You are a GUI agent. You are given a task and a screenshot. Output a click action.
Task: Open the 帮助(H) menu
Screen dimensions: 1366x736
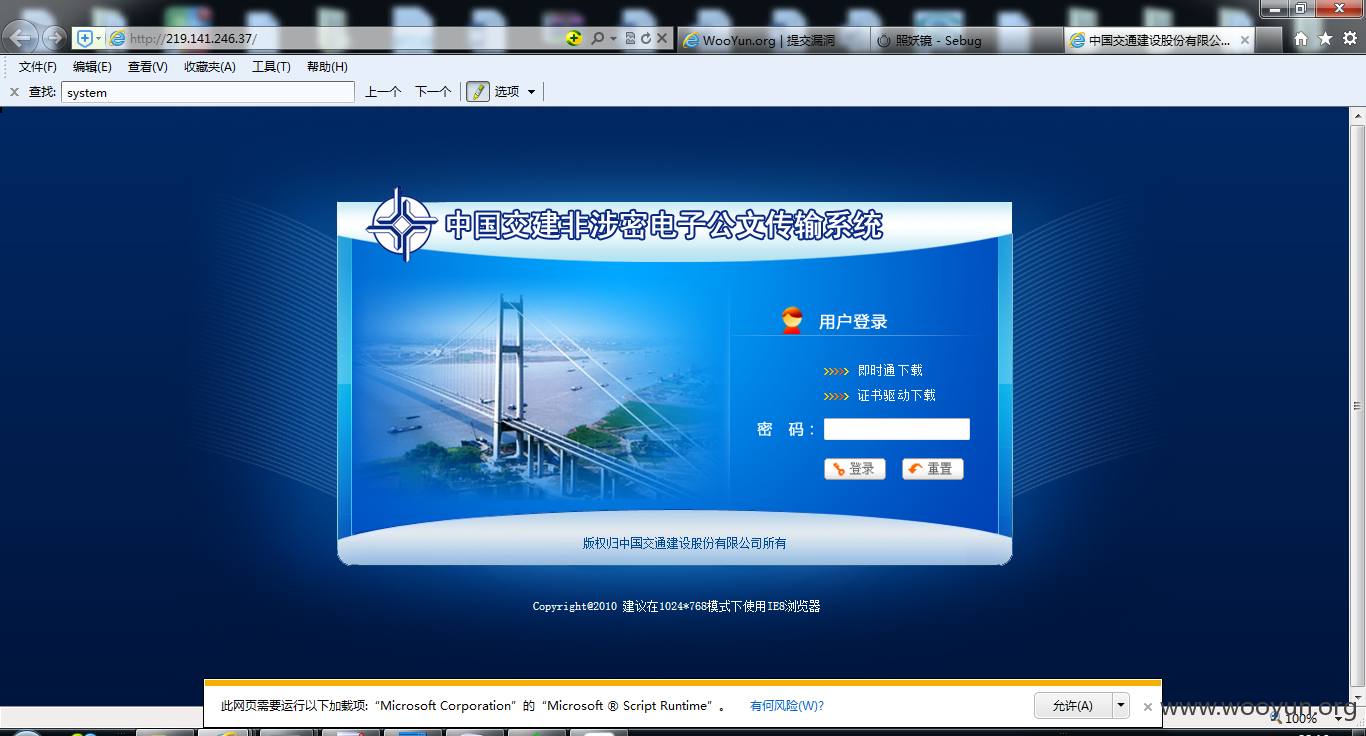(327, 67)
